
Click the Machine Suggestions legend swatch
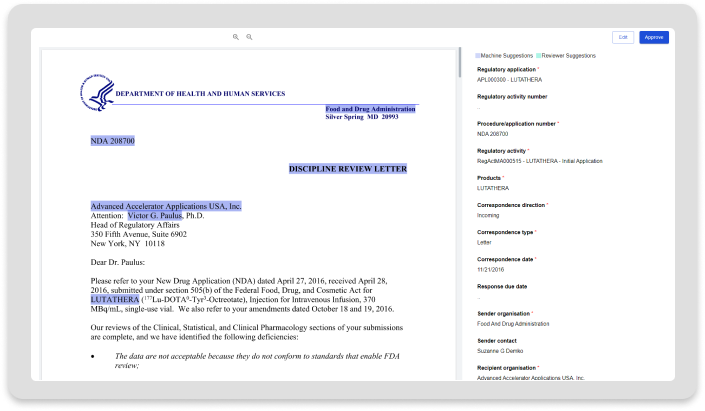pos(479,56)
